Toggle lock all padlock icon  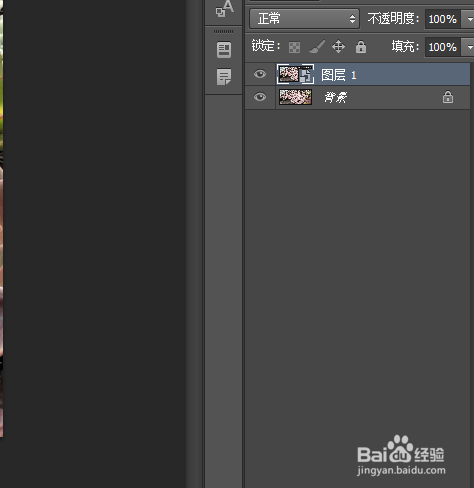pos(361,47)
